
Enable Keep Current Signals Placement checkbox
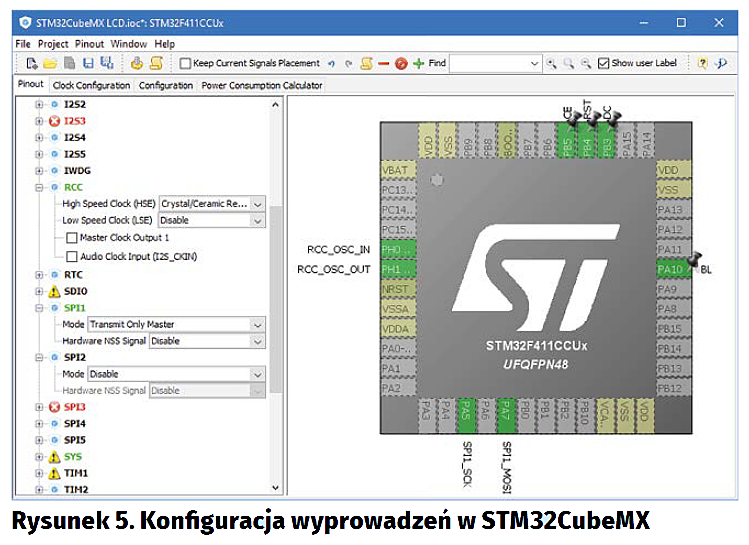click(x=185, y=63)
